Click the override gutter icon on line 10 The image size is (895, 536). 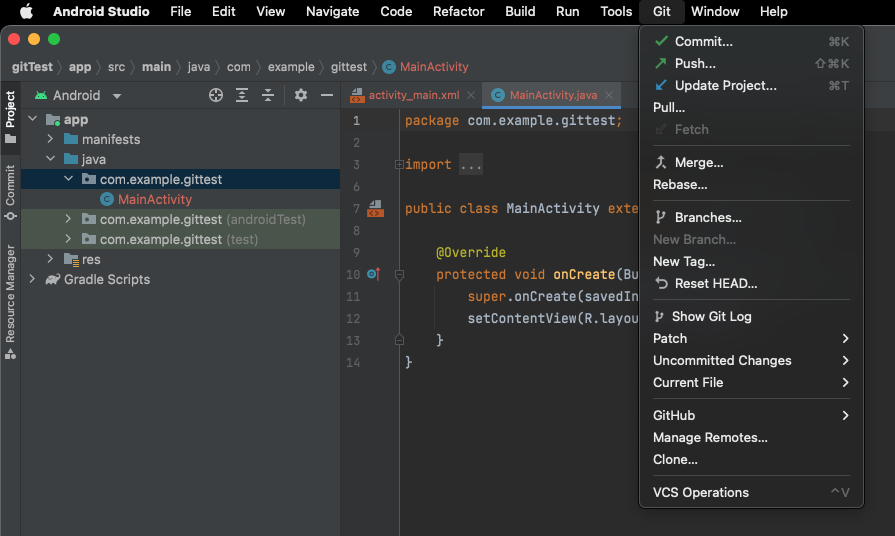coord(373,274)
